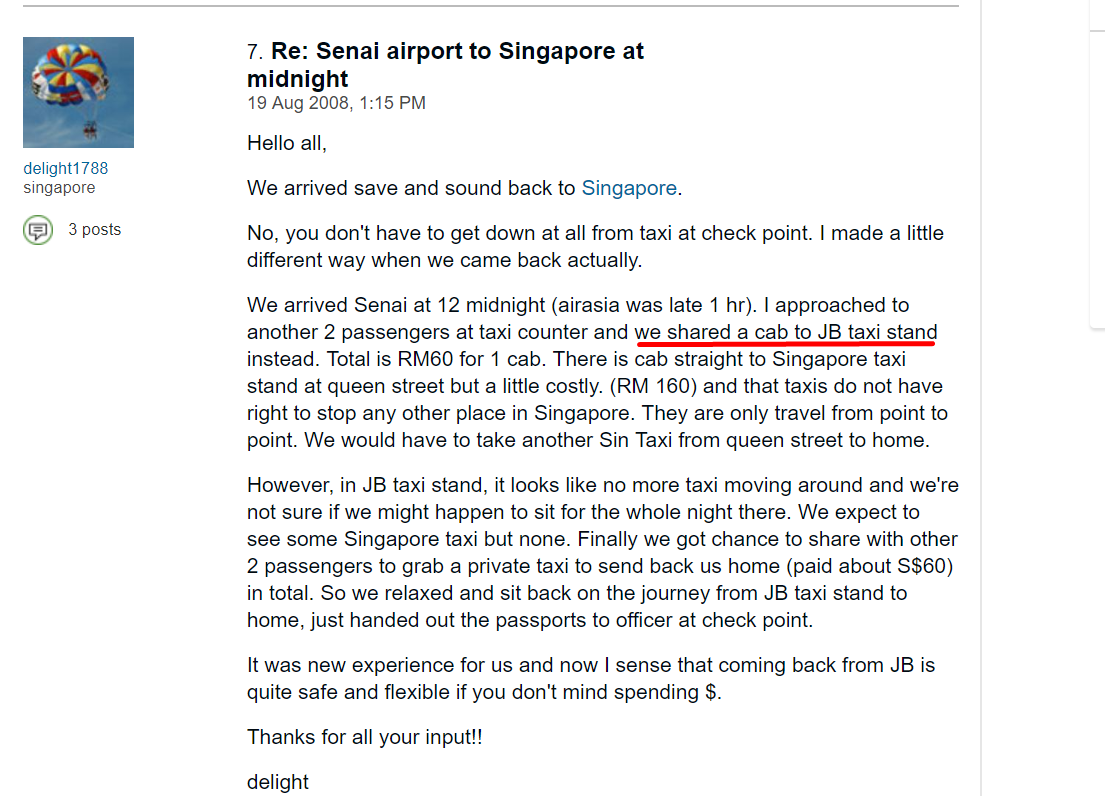This screenshot has height=796, width=1105.
Task: Open the parasail avatar picture
Action: click(x=78, y=92)
